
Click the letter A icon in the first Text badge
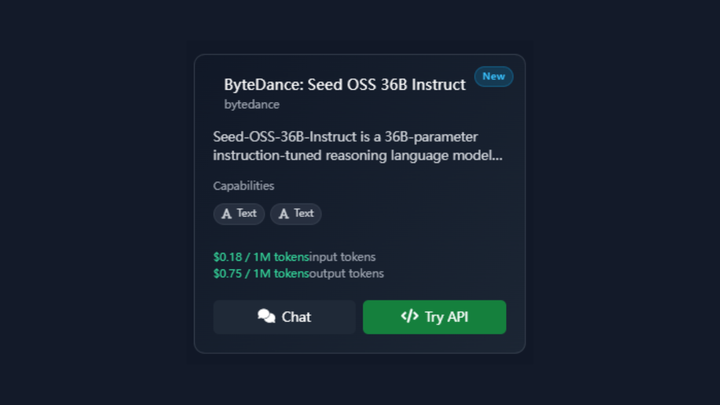pyautogui.click(x=227, y=214)
